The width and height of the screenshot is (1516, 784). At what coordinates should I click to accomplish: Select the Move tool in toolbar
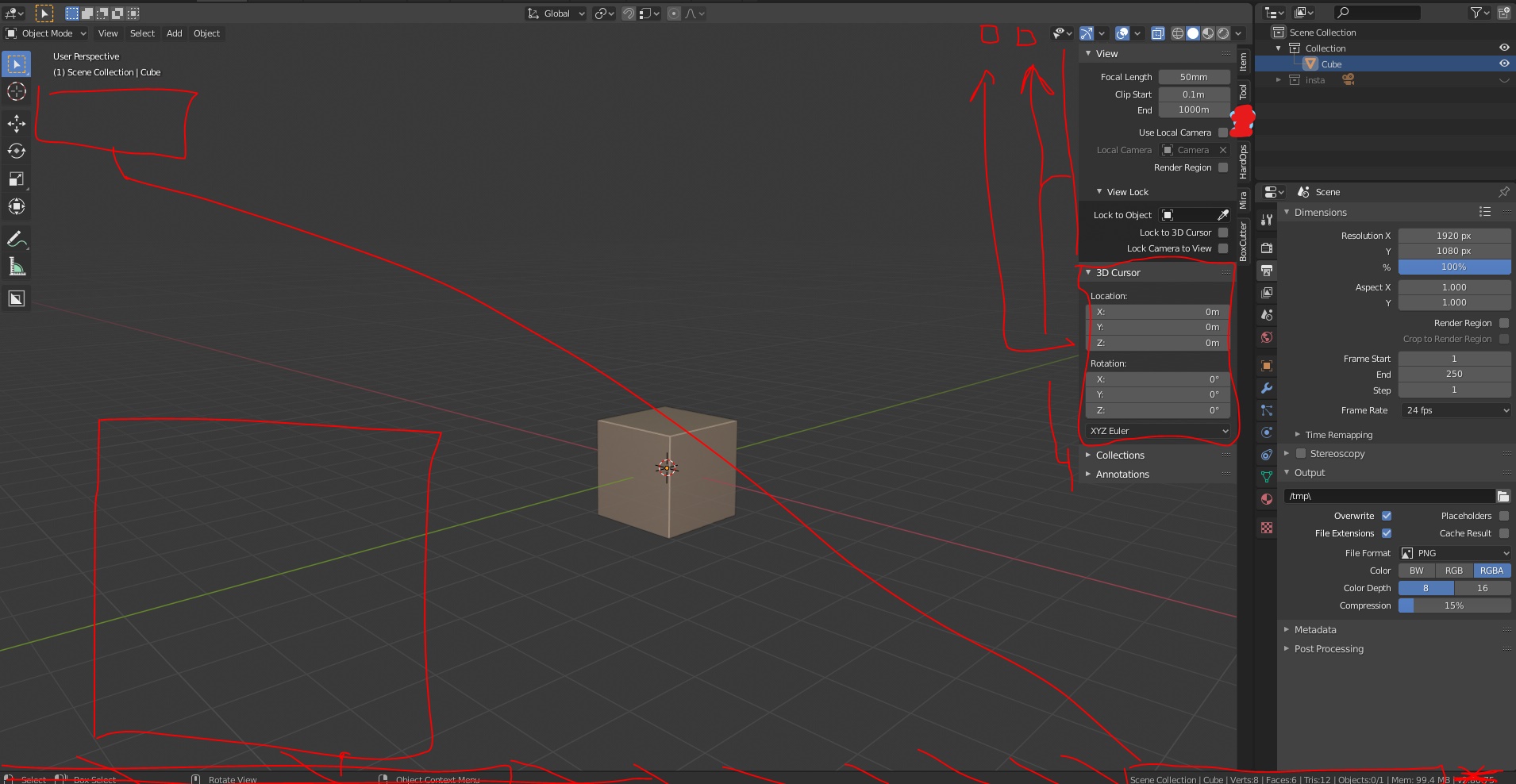(16, 123)
